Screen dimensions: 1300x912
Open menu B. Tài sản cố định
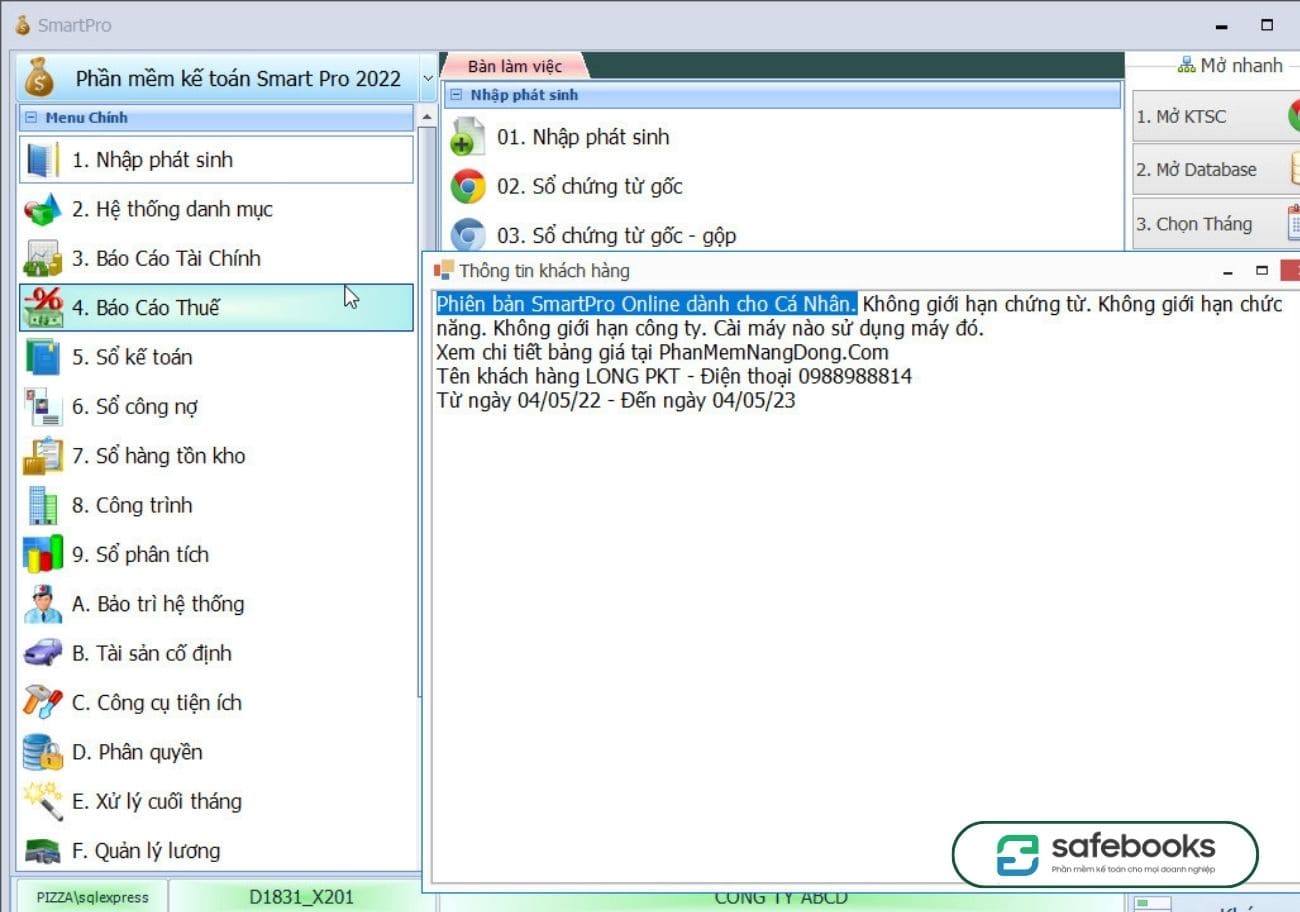click(x=216, y=653)
